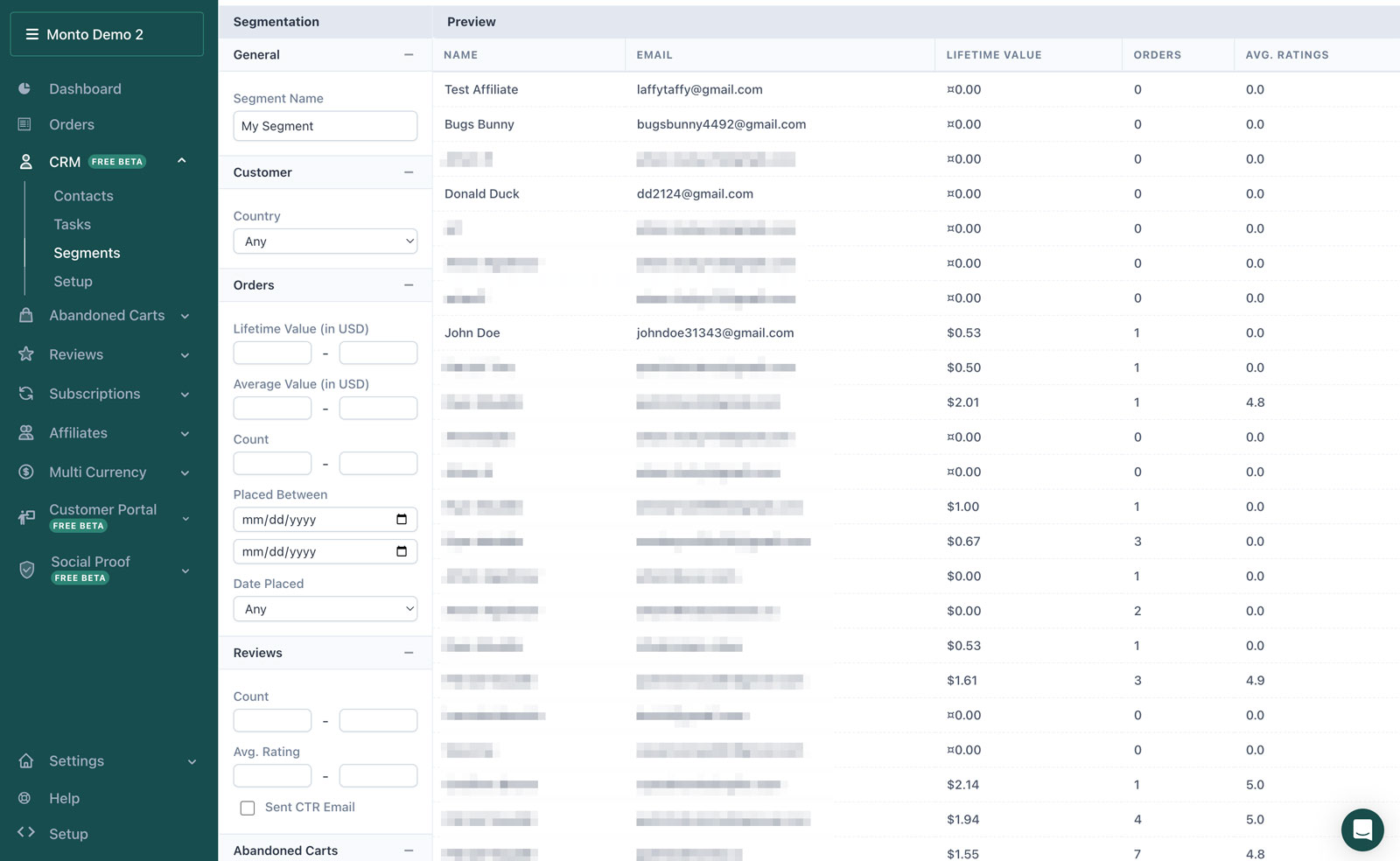Collapse the Customer filter section

(408, 172)
